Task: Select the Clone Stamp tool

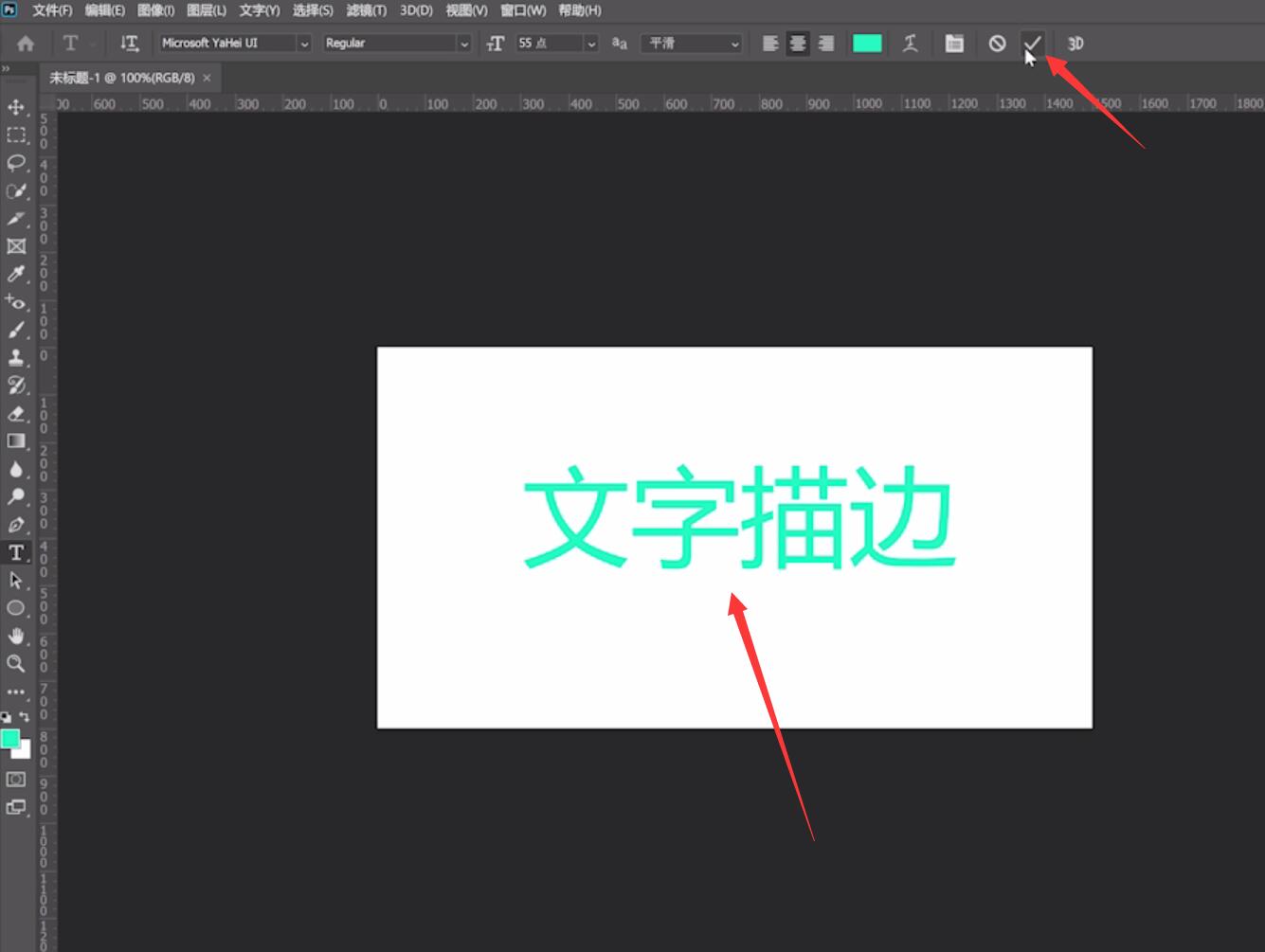Action: point(16,357)
